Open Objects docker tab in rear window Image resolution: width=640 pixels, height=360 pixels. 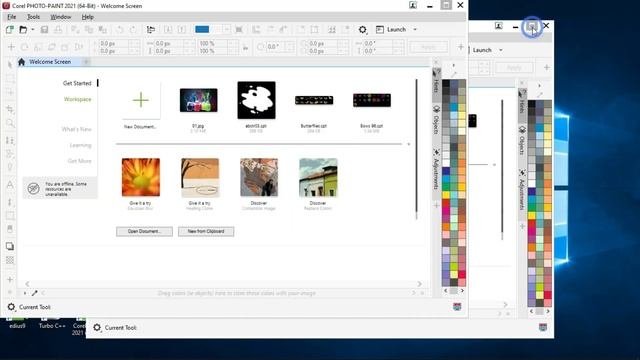522,140
